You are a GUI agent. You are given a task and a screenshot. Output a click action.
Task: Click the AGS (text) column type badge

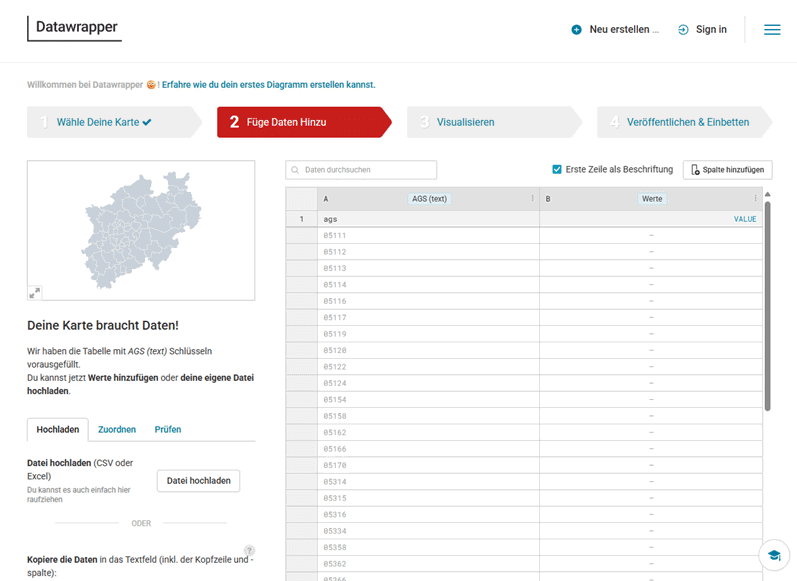430,199
